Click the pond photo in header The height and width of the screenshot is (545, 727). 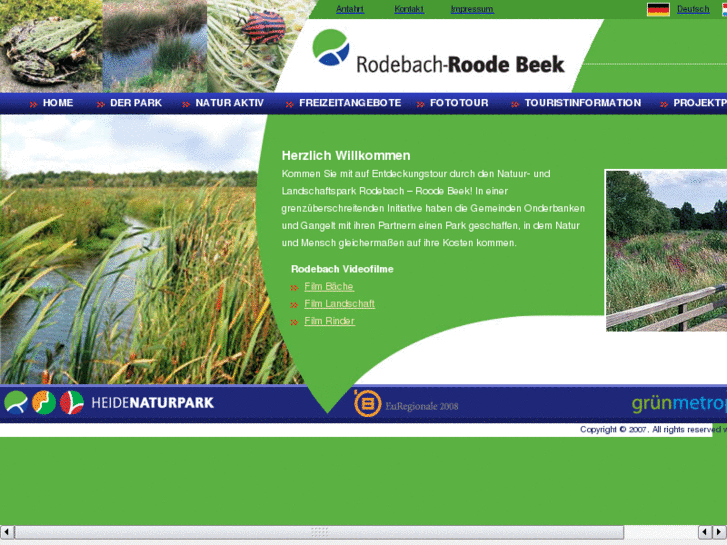(x=155, y=46)
